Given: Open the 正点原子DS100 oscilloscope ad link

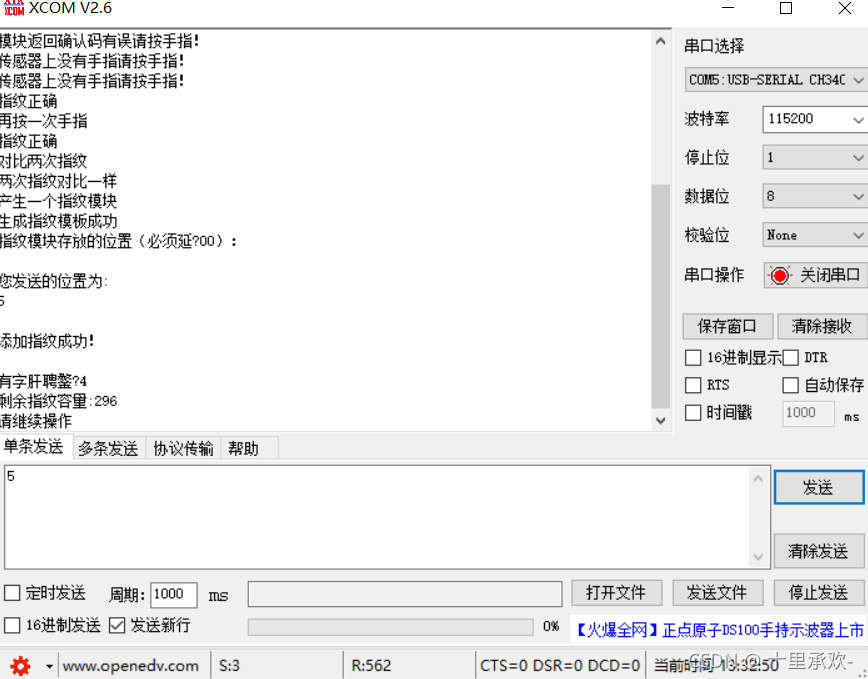Looking at the screenshot, I should [719, 630].
